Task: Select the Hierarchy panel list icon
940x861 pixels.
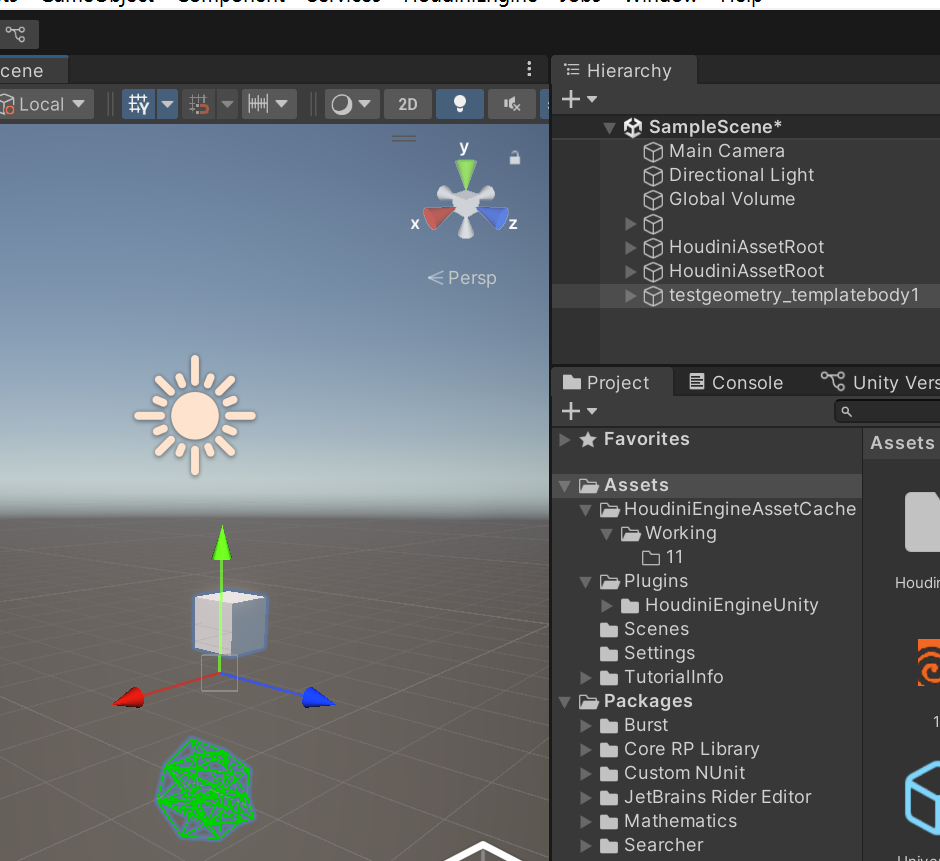Action: coord(570,71)
